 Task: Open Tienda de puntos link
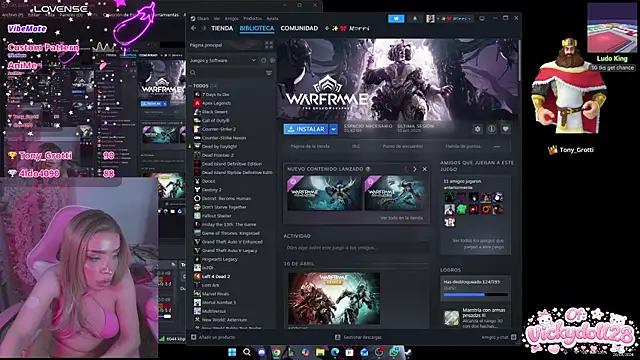tap(463, 146)
